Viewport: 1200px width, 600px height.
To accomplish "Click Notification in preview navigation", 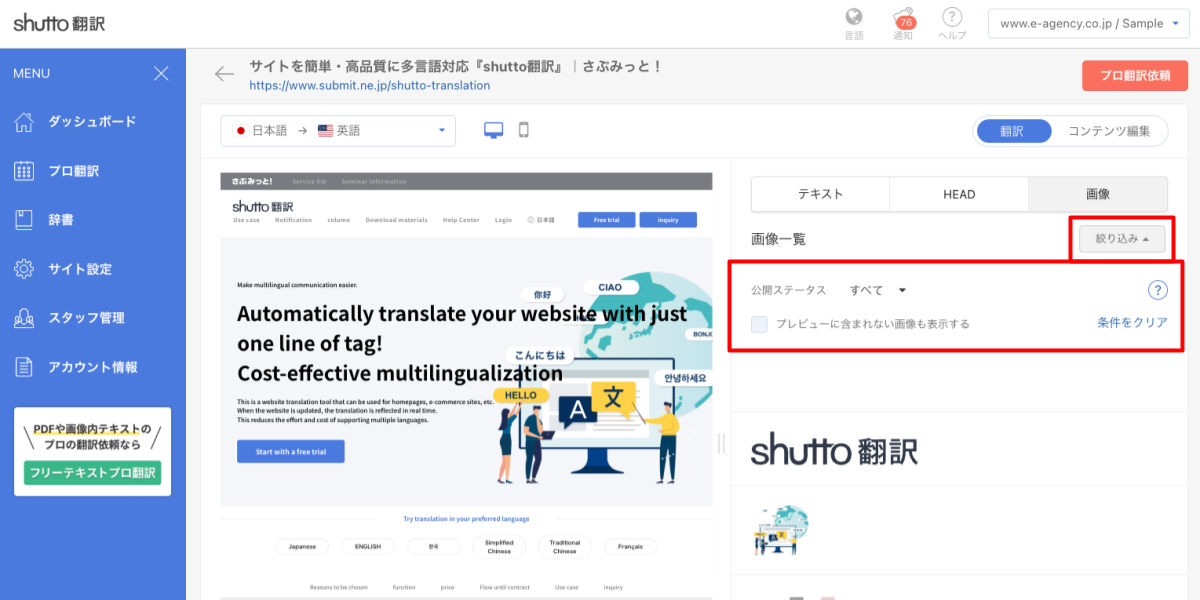I will pyautogui.click(x=294, y=220).
